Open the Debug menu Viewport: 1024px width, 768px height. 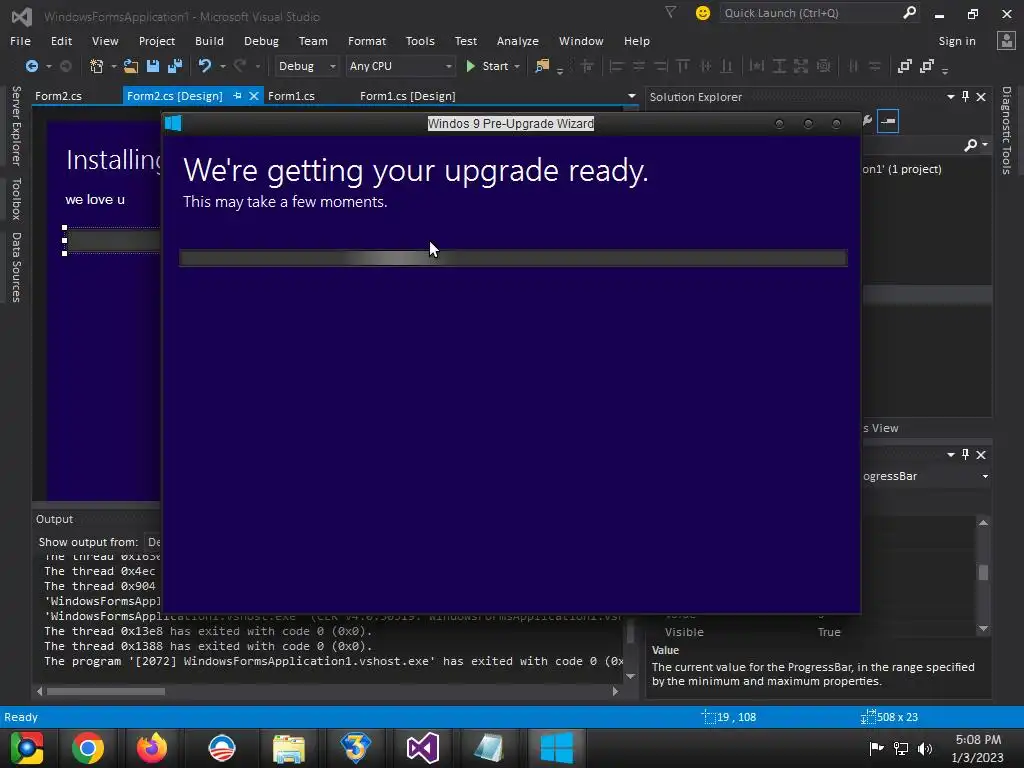261,40
